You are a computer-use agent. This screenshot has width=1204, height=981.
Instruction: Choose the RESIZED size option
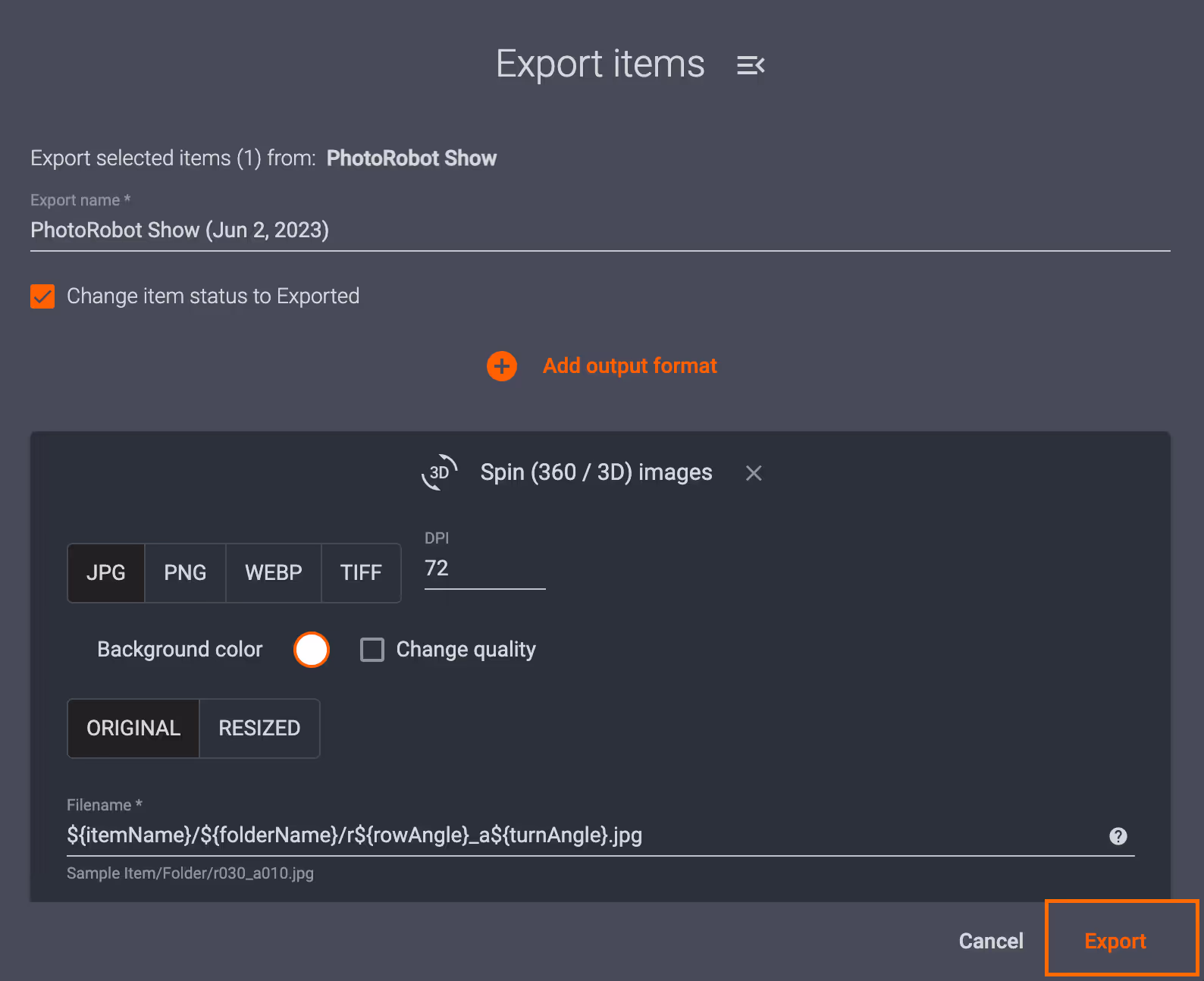(x=259, y=729)
